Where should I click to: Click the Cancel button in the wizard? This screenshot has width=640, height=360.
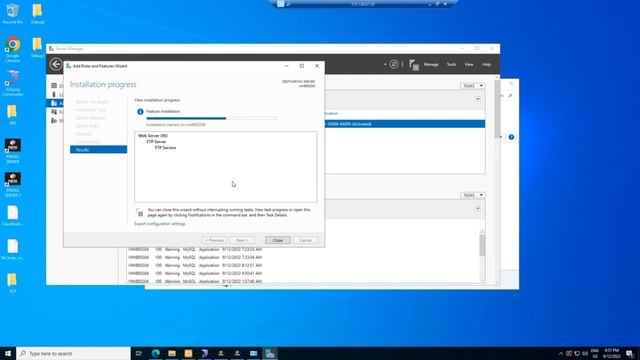pyautogui.click(x=305, y=240)
